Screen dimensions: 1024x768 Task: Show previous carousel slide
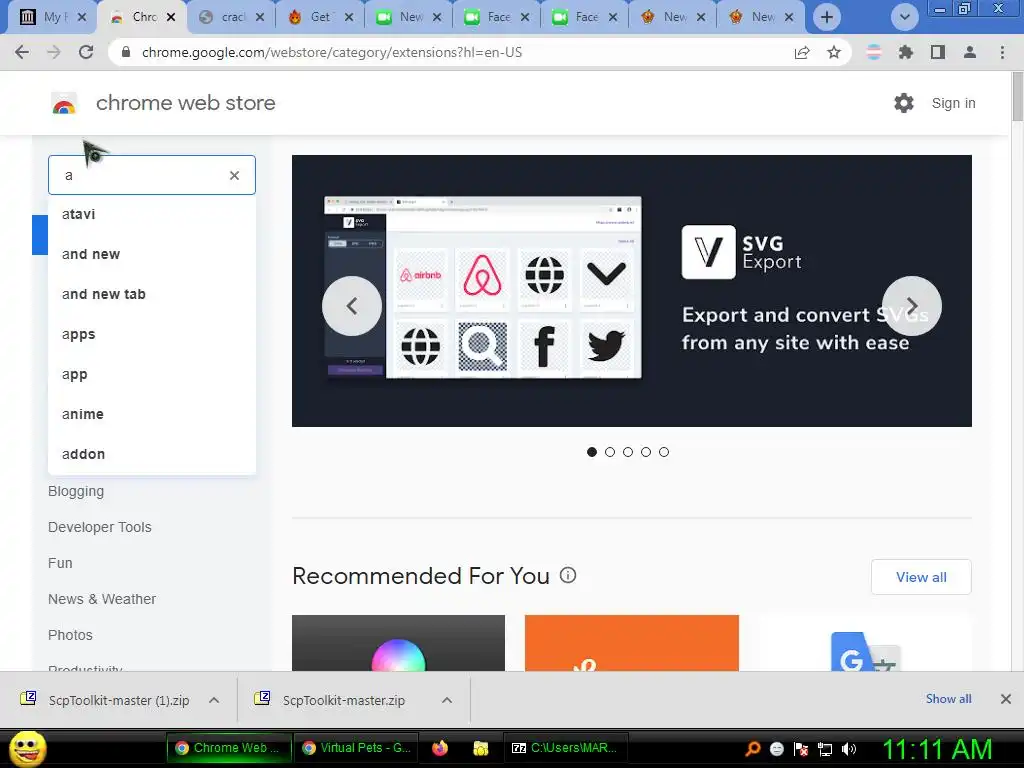pos(351,306)
